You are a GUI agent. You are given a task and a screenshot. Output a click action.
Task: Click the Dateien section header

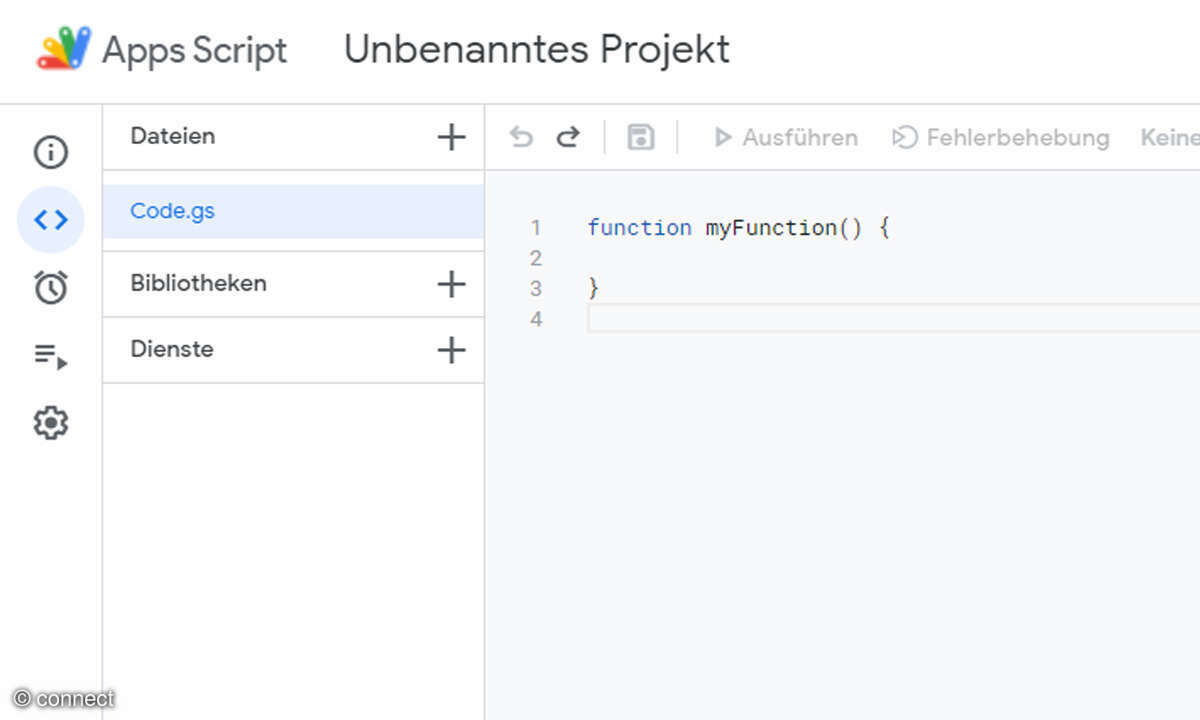click(173, 136)
